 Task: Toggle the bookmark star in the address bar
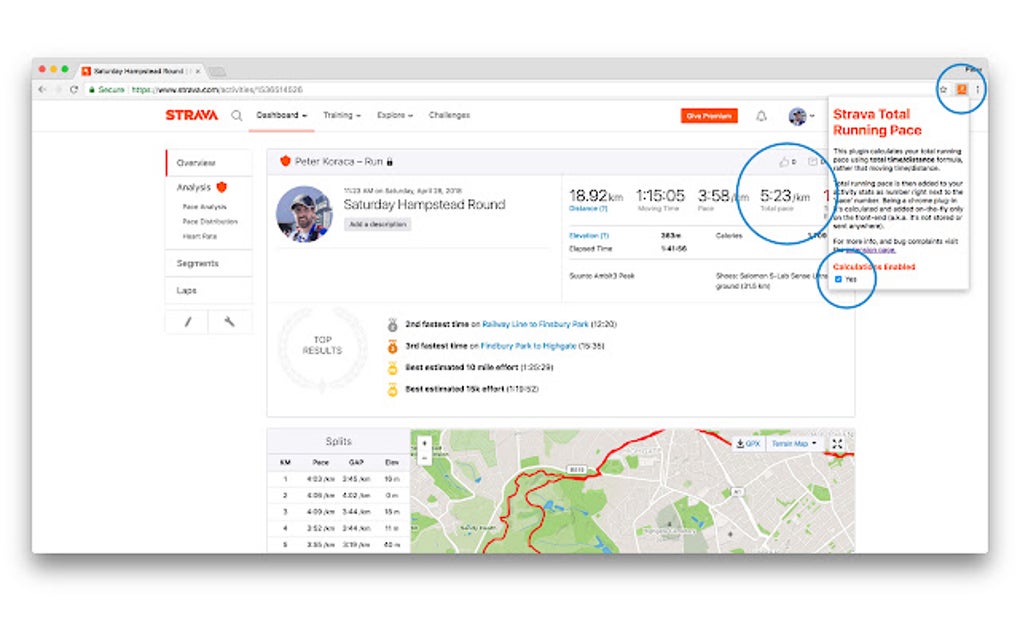[942, 89]
